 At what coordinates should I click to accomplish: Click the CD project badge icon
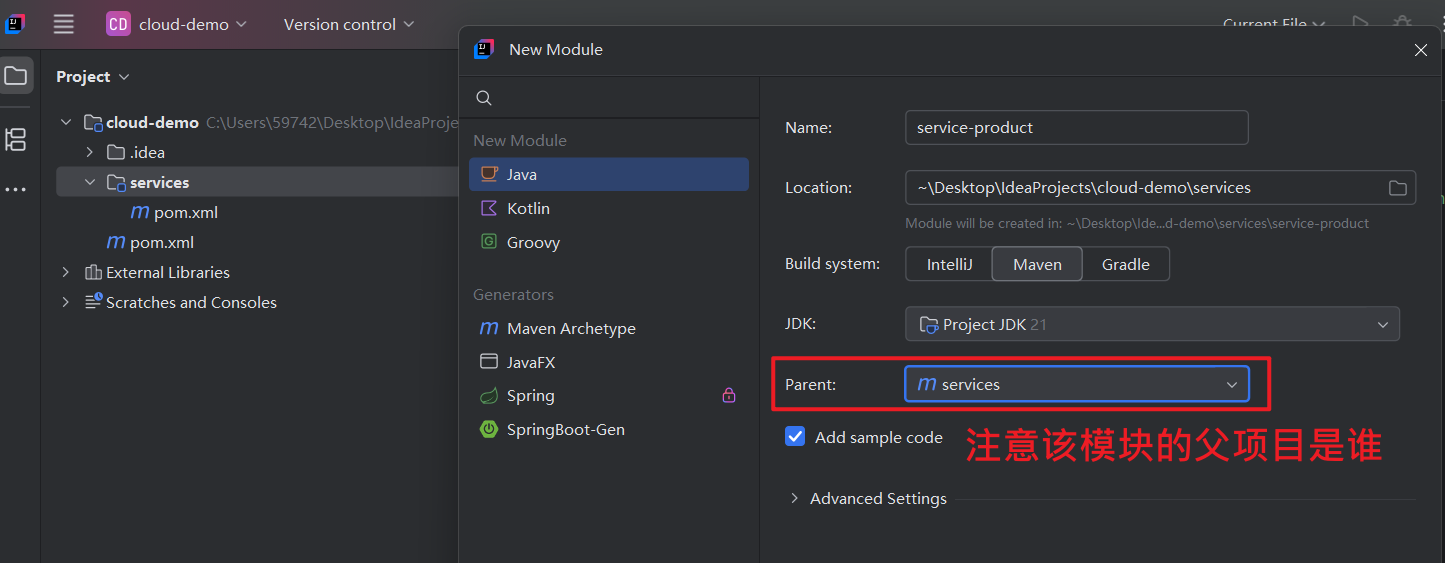tap(118, 24)
